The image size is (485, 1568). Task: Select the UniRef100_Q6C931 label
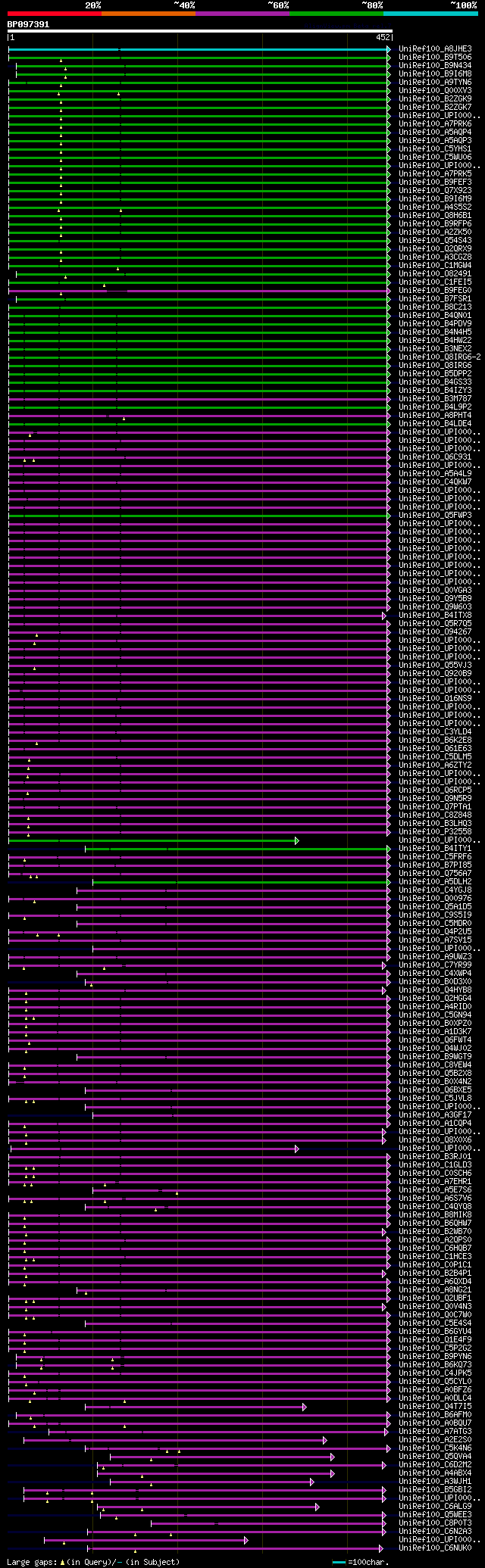point(435,457)
